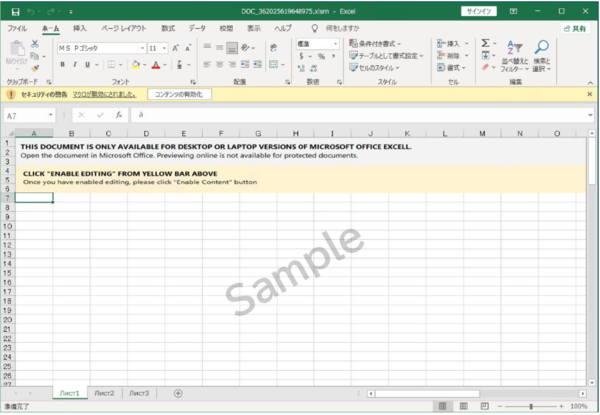
Task: Align cell content to top
Action: coord(207,47)
